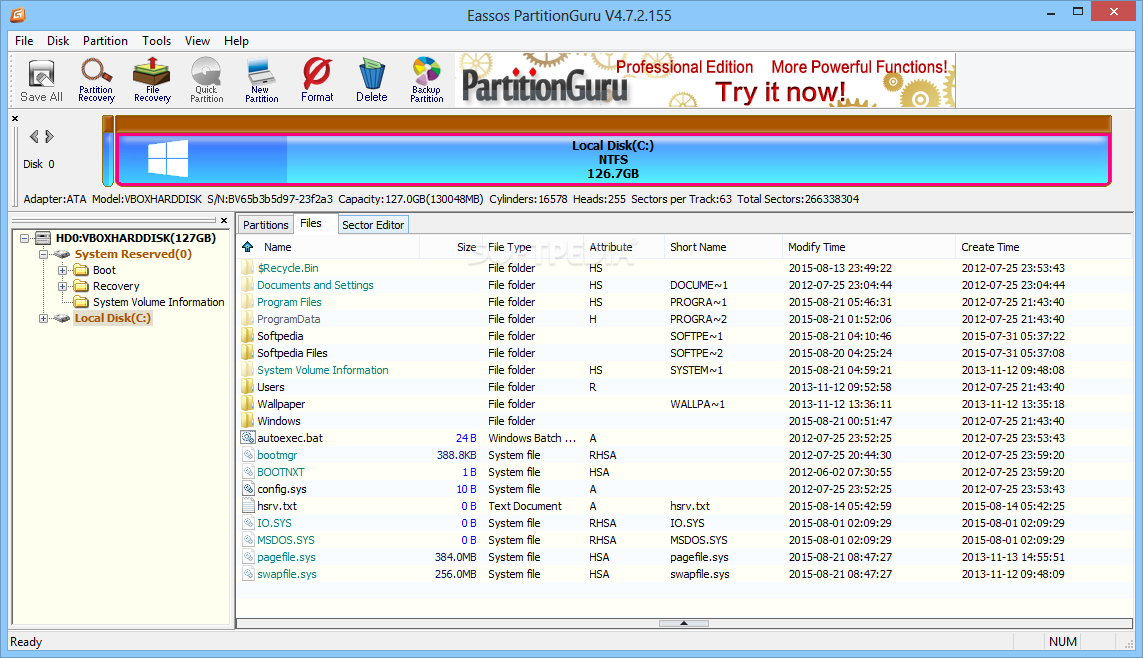Select the Program Files folder row

coord(684,302)
